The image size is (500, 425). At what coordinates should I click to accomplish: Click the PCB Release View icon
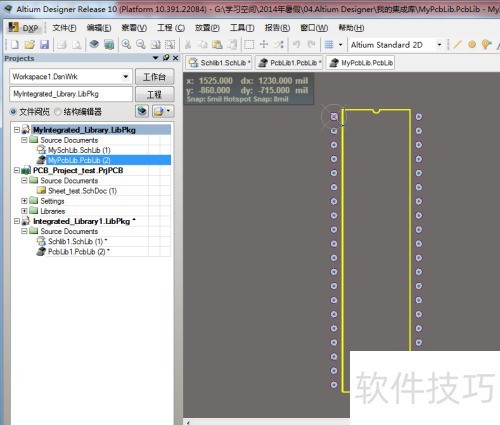coord(109,44)
